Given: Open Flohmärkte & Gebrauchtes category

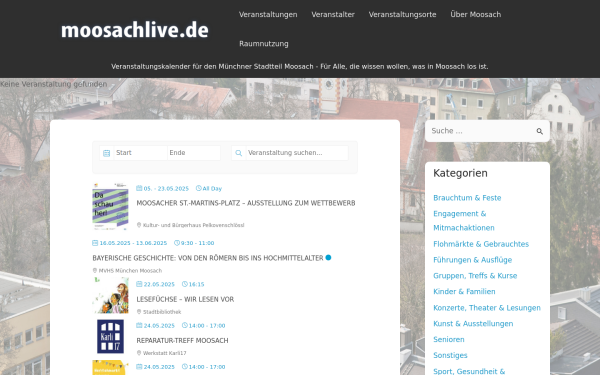Looking at the screenshot, I should tap(481, 244).
